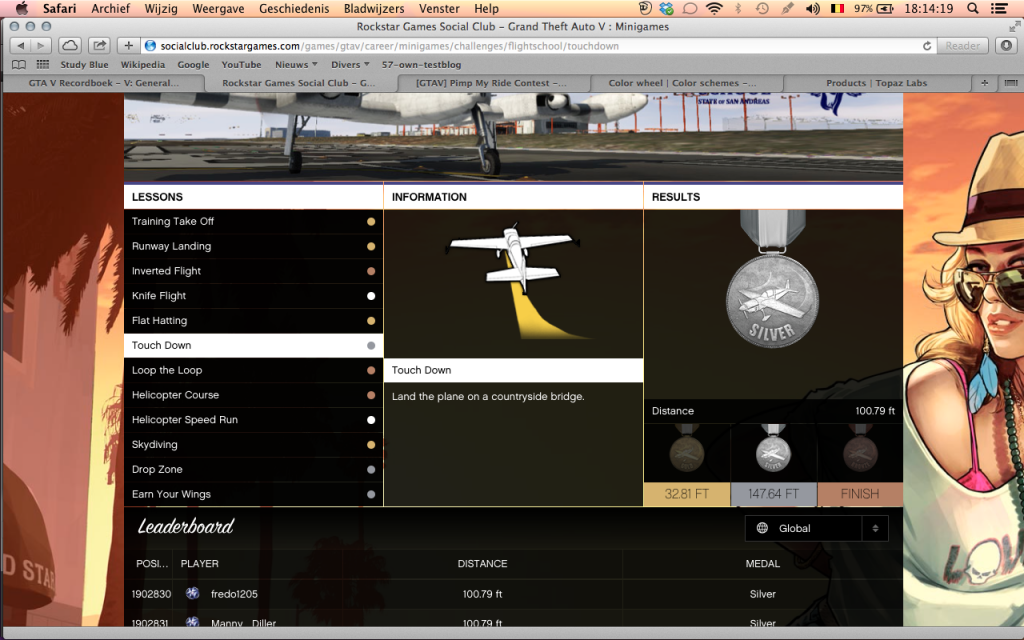This screenshot has height=640, width=1024.
Task: Open the Archief menu
Action: (x=110, y=8)
